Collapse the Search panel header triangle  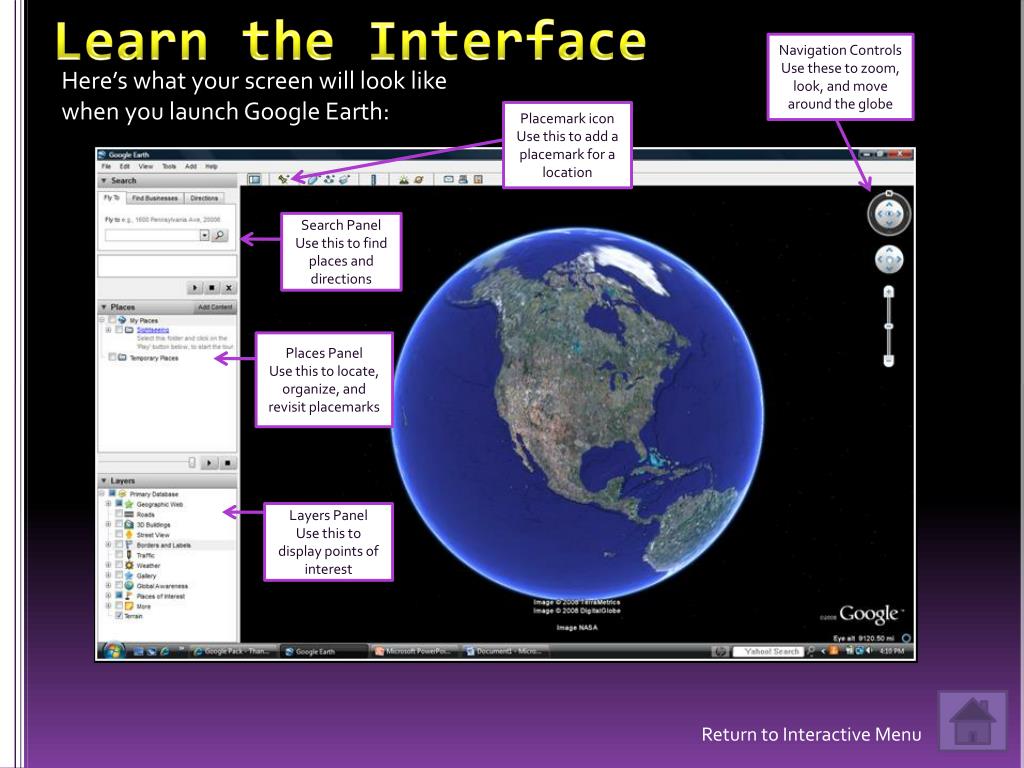[x=103, y=181]
